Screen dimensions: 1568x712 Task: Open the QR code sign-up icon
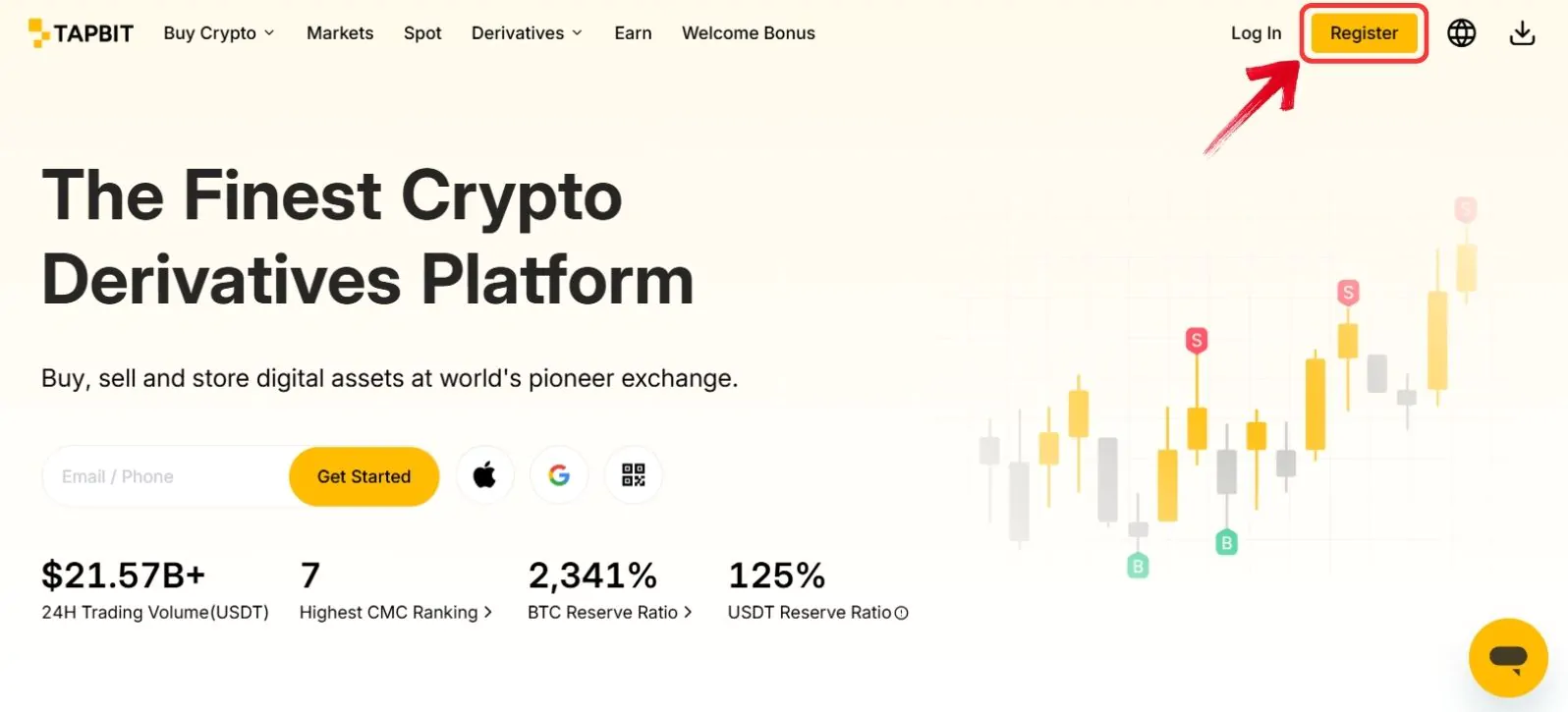tap(634, 476)
